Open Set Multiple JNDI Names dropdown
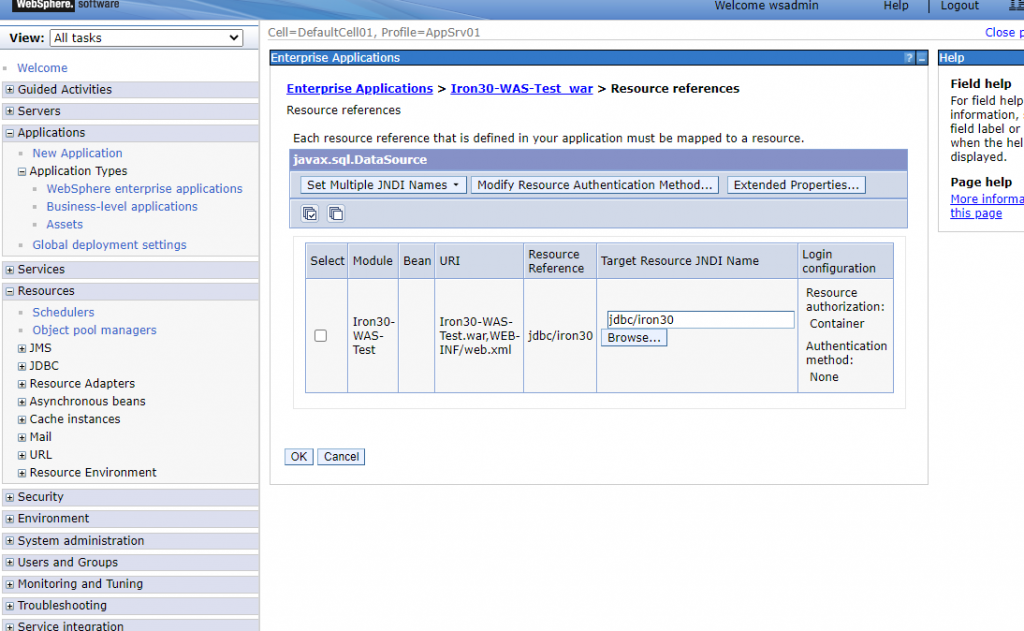1024x631 pixels. [383, 185]
